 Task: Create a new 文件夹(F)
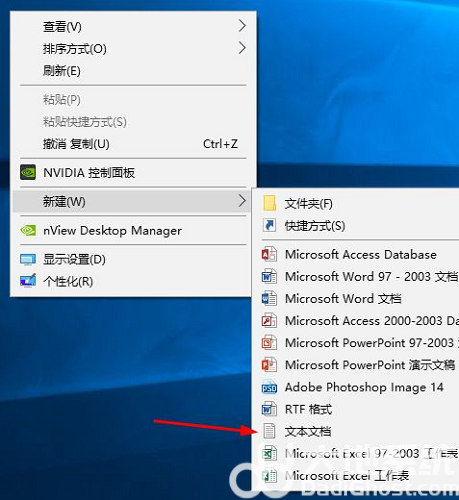[308, 204]
